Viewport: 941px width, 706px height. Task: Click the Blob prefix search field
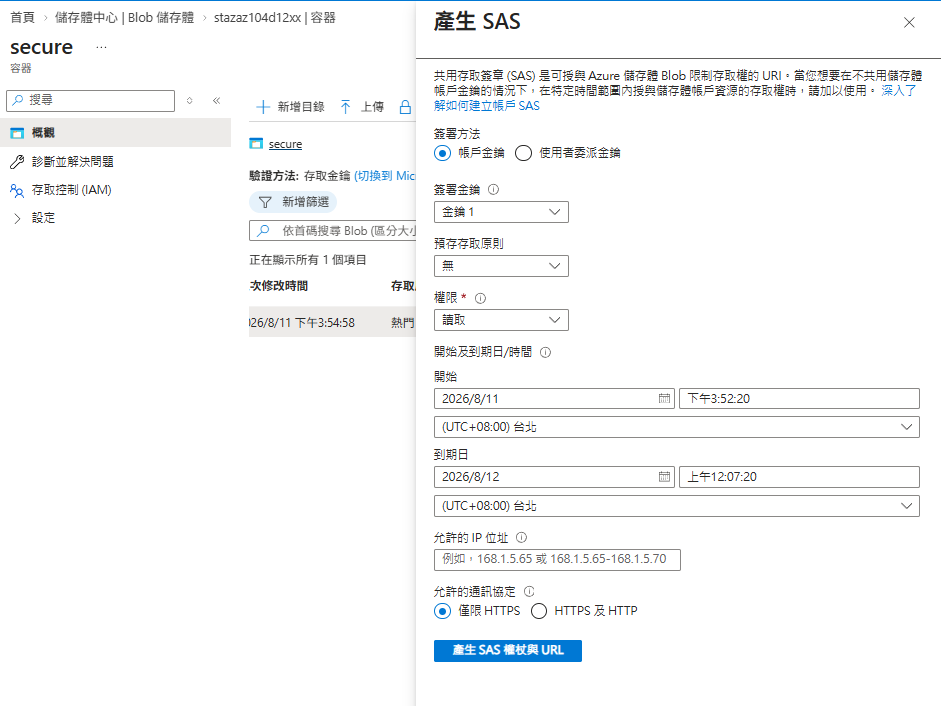click(x=333, y=231)
